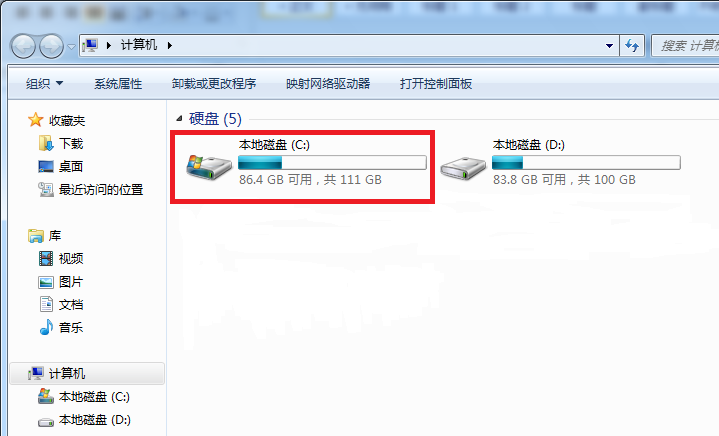719x436 pixels.
Task: Click into the 搜索 计算机 search field
Action: [685, 45]
